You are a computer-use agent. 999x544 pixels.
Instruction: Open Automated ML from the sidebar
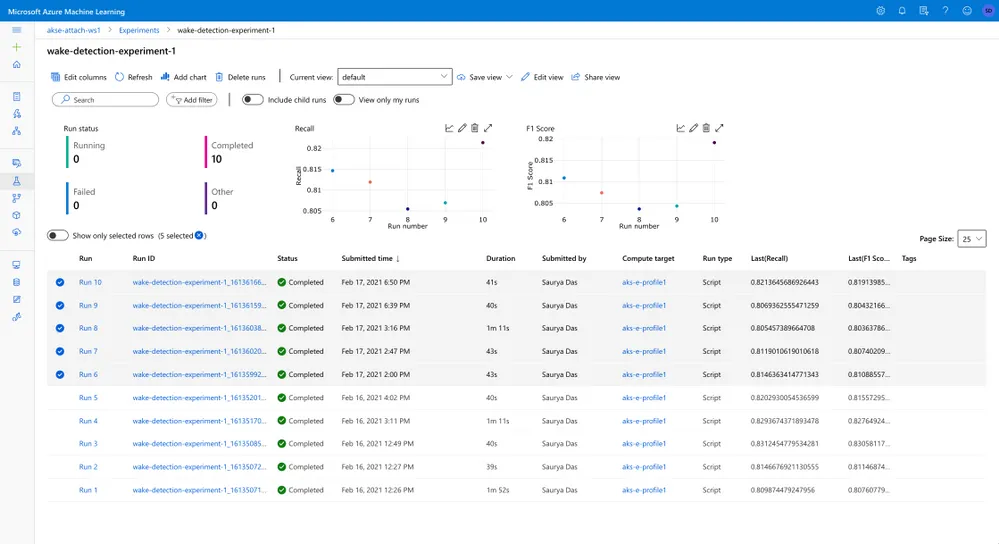point(17,113)
